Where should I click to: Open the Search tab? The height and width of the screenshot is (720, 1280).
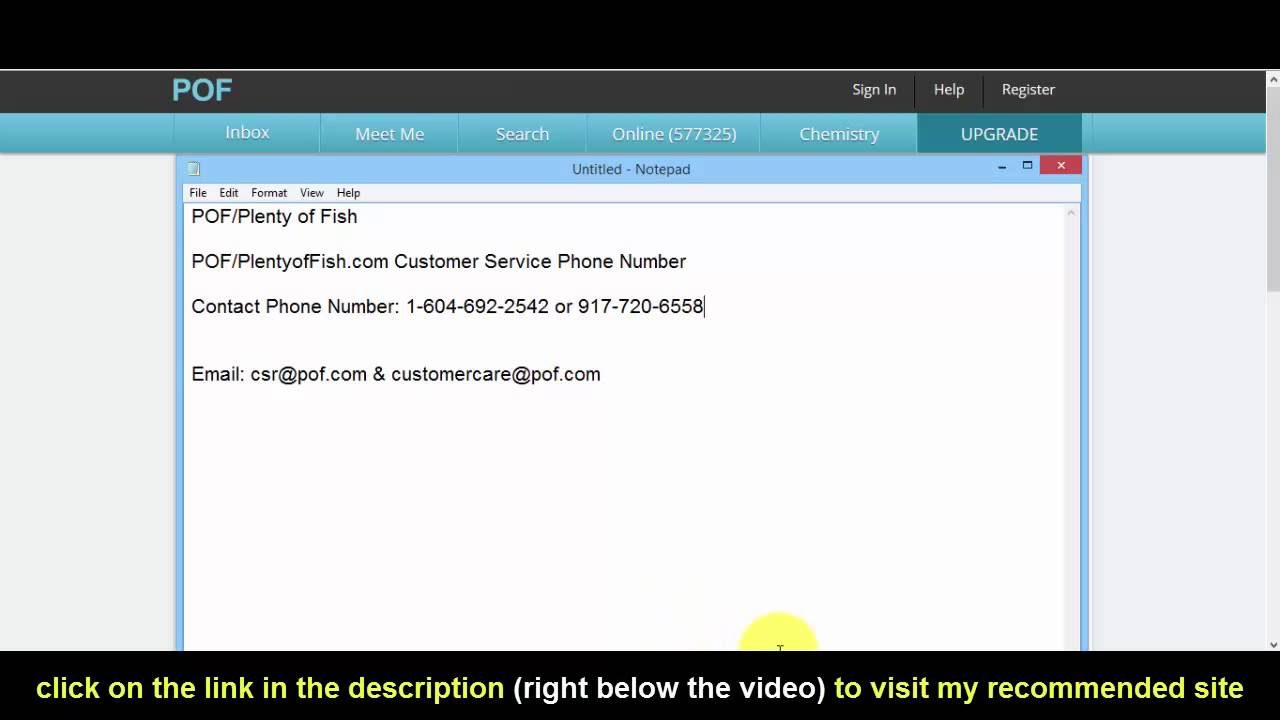click(x=522, y=133)
